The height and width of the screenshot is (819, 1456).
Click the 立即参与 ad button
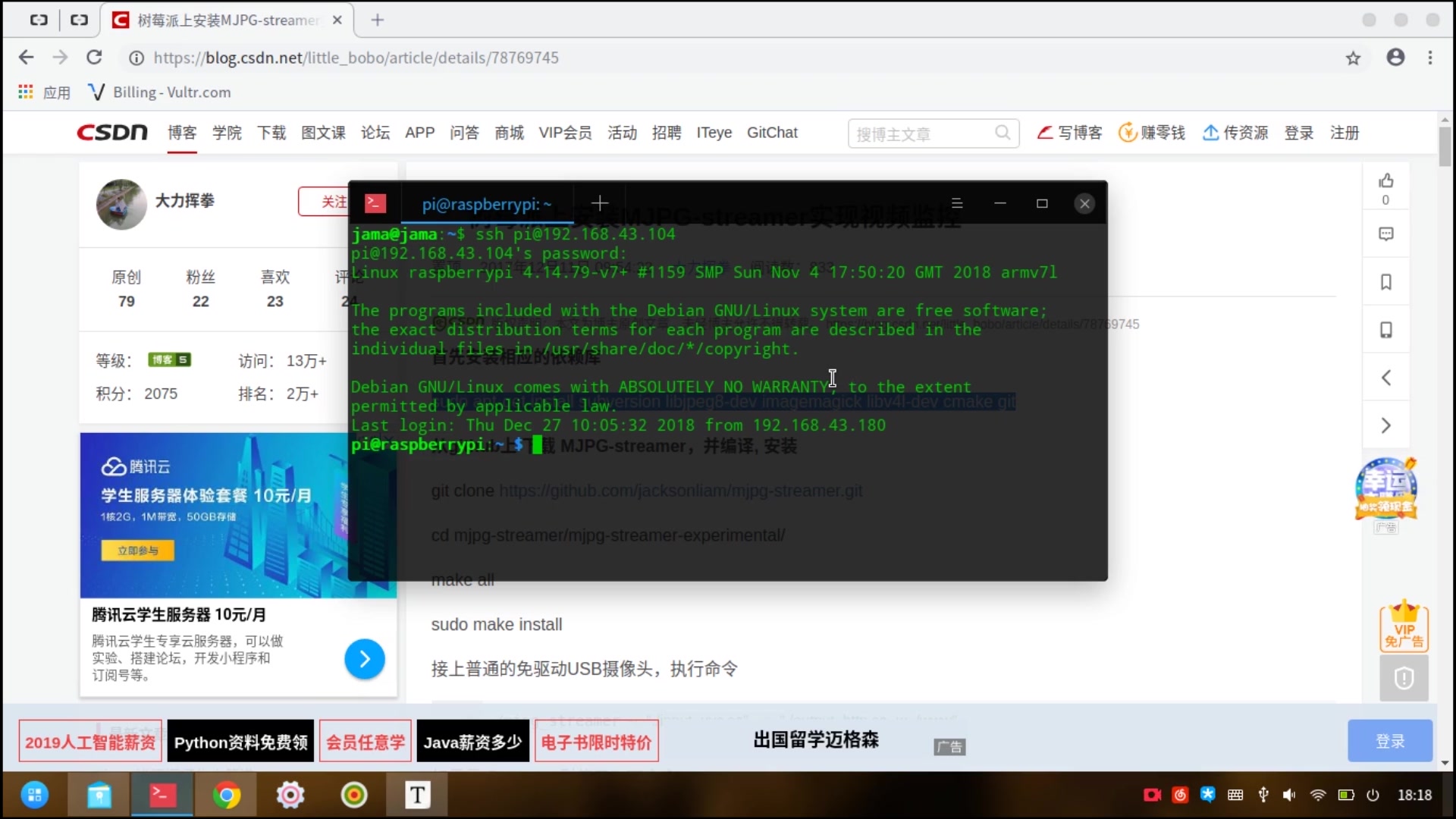(x=137, y=551)
